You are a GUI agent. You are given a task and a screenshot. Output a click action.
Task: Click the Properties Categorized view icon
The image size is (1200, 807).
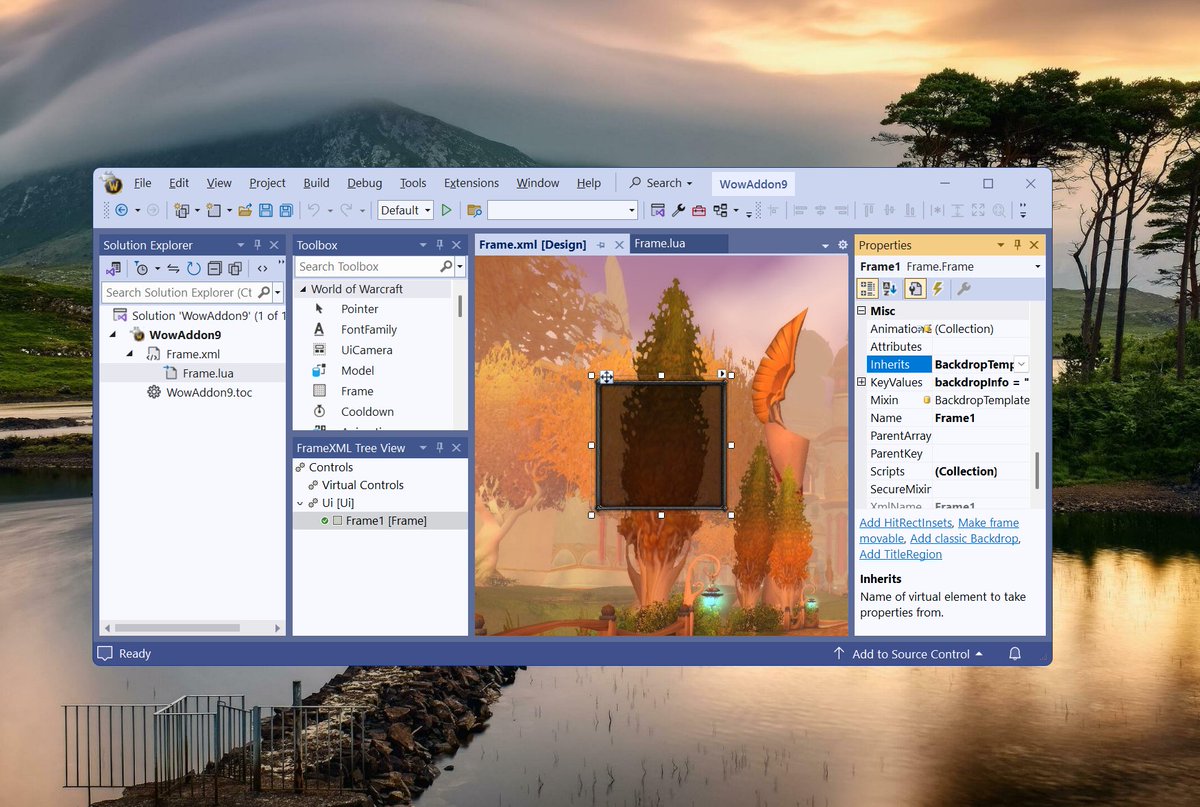[x=868, y=289]
